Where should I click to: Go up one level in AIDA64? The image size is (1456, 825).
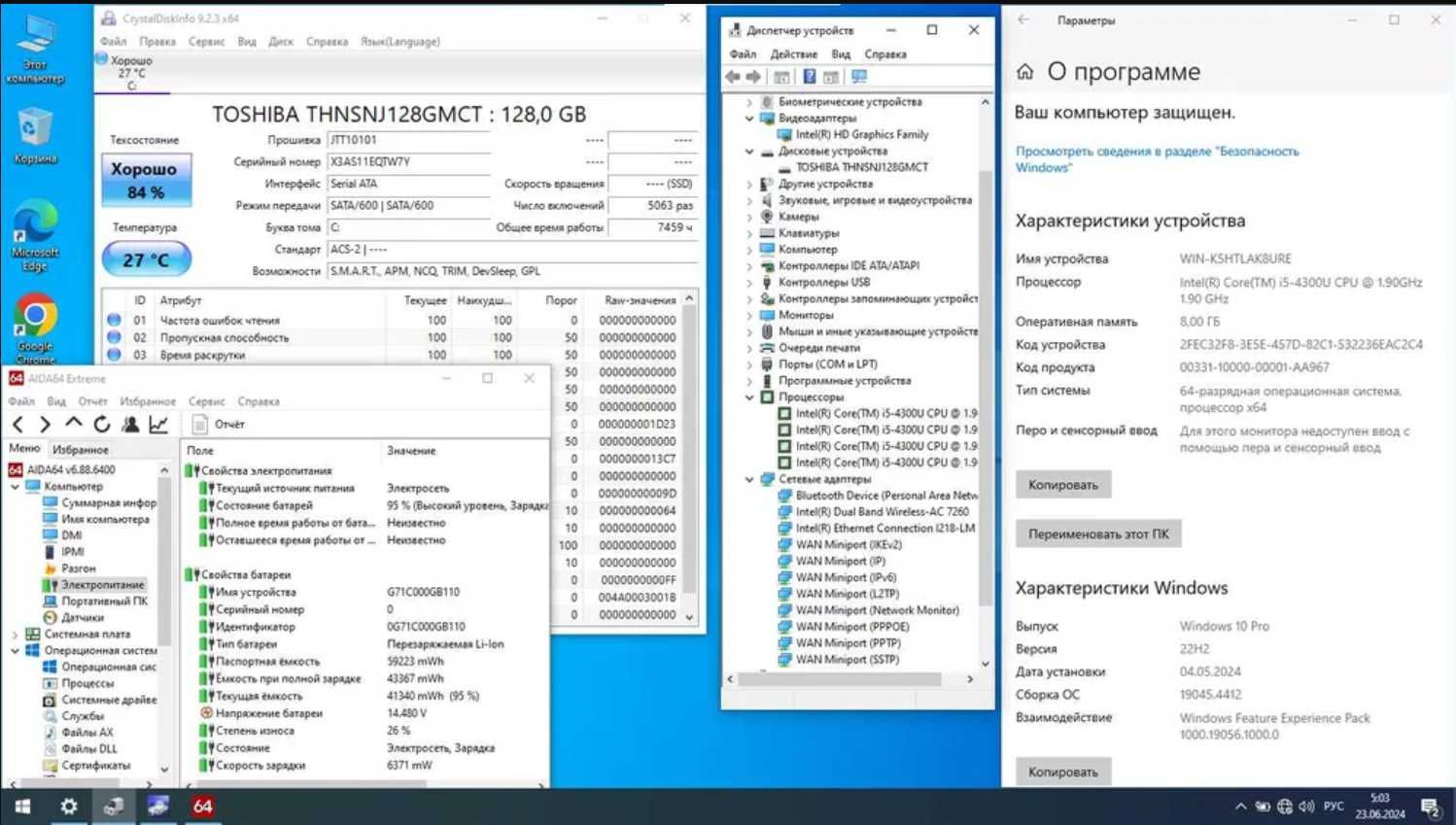pyautogui.click(x=73, y=424)
